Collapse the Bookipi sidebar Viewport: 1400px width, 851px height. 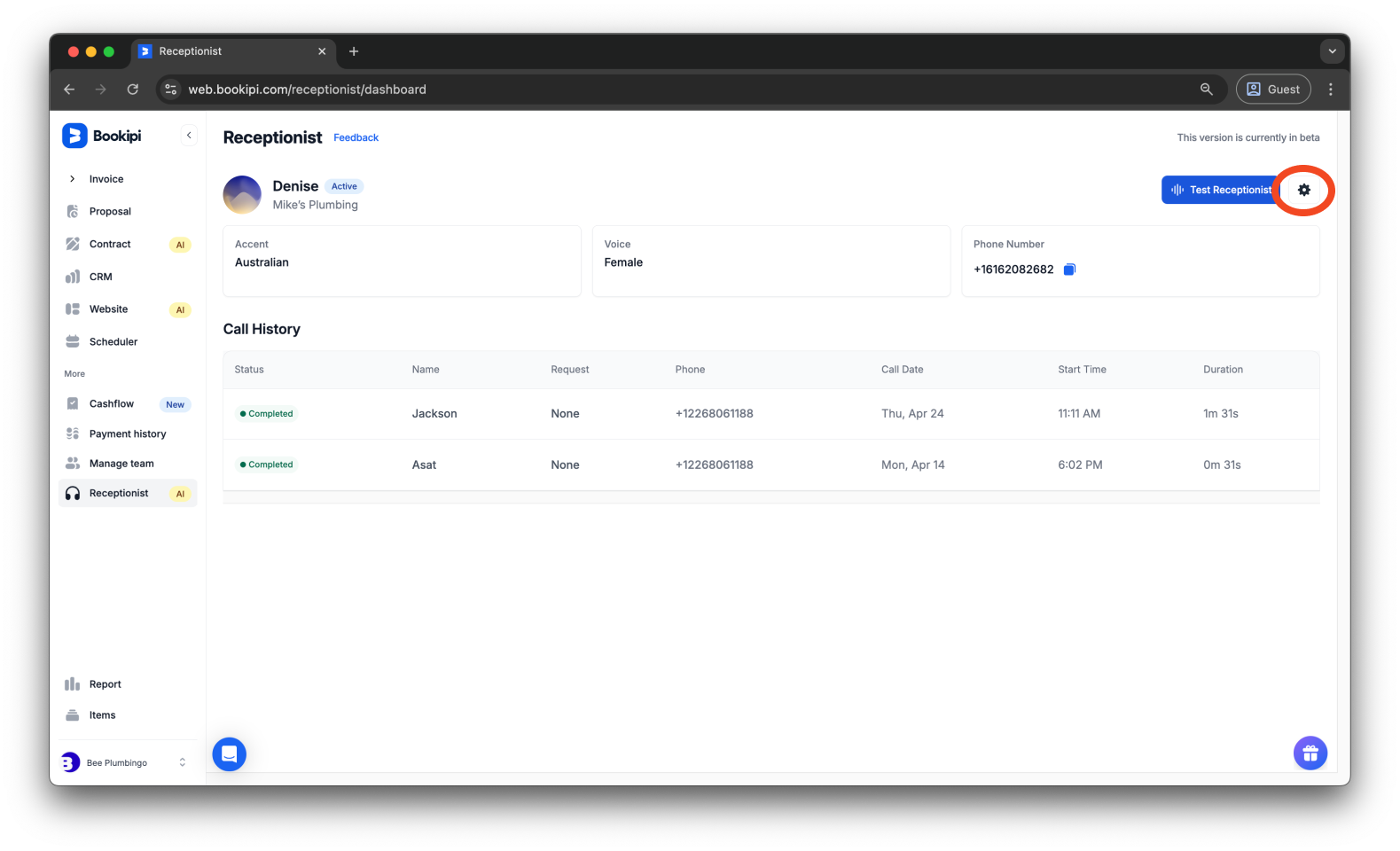coord(189,136)
